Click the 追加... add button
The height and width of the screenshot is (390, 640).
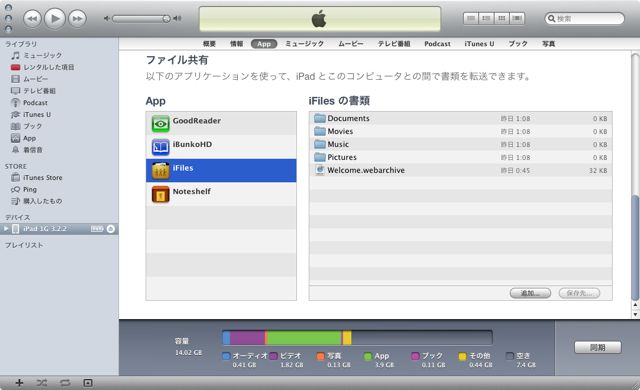pyautogui.click(x=530, y=293)
